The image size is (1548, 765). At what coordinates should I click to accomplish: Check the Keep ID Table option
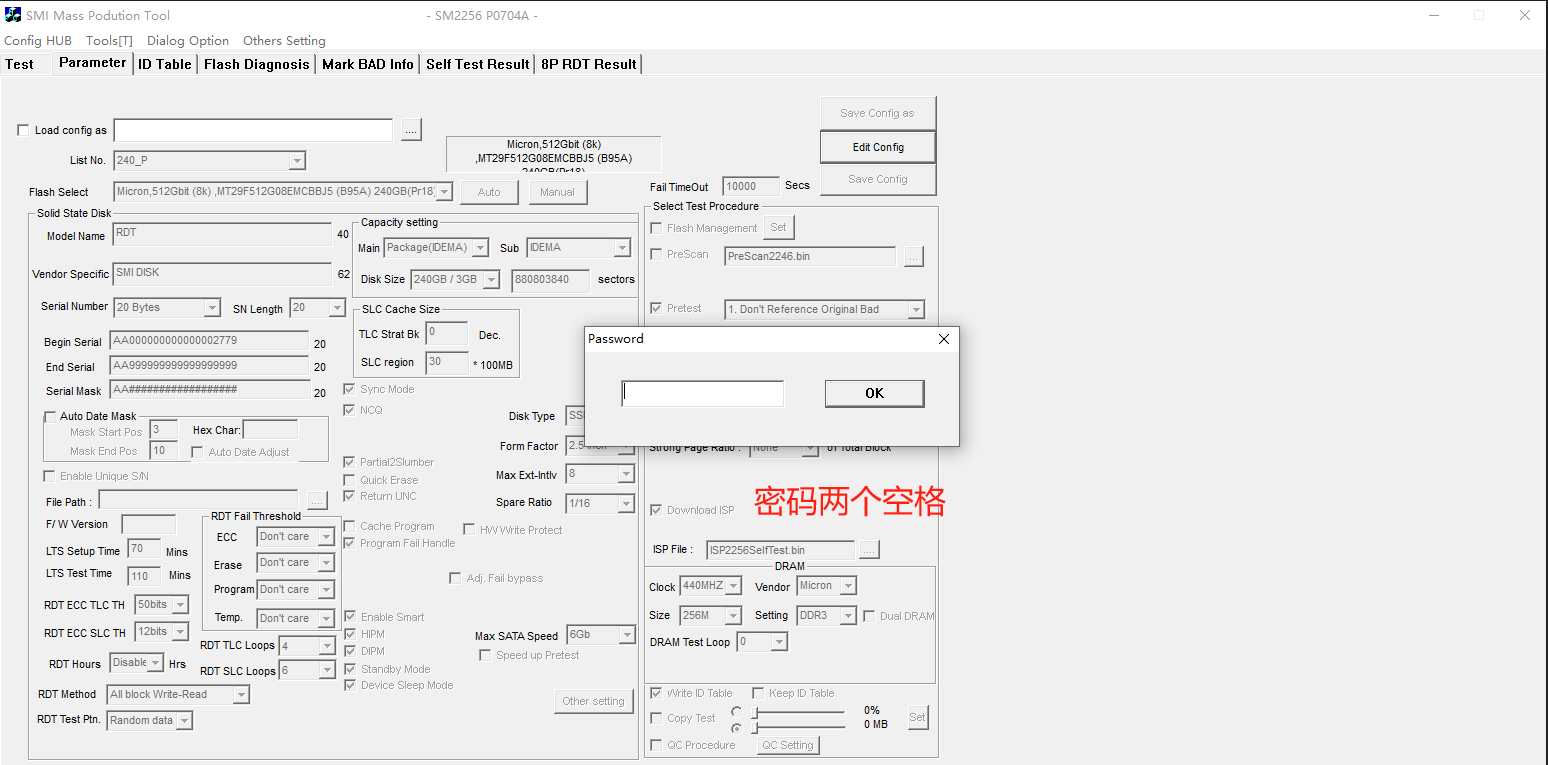(x=758, y=693)
